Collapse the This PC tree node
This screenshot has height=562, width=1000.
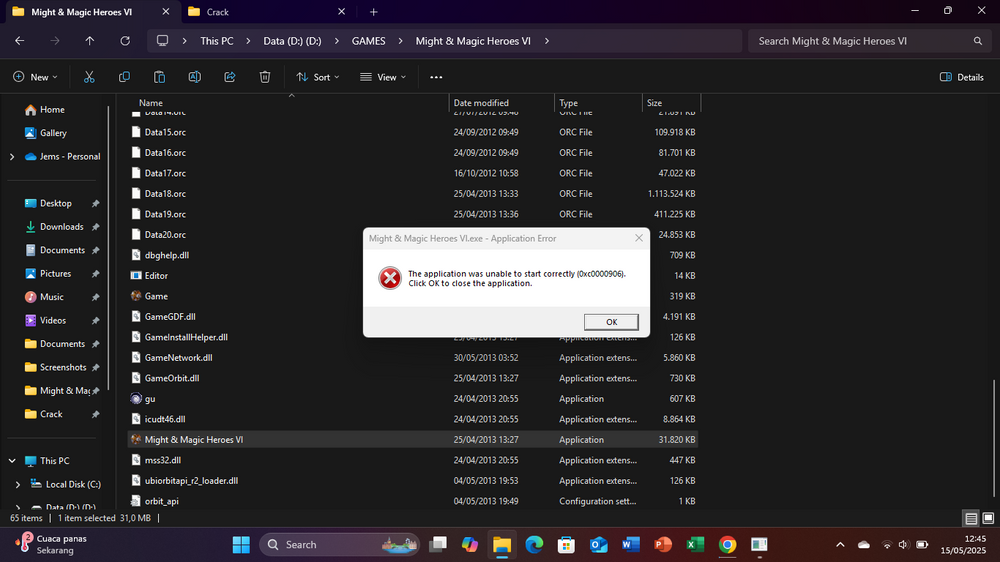point(12,461)
